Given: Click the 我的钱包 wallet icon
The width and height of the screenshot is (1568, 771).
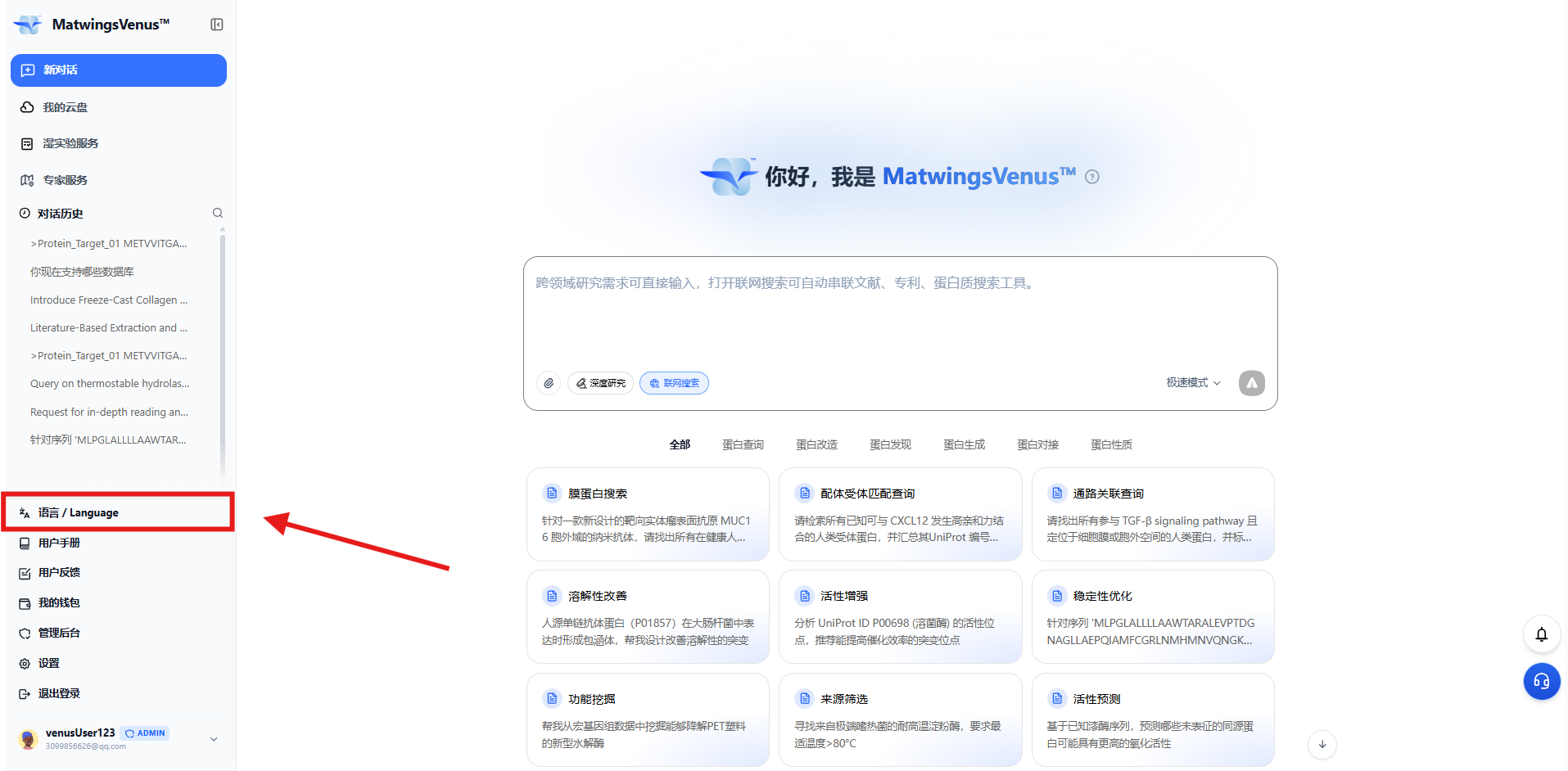Looking at the screenshot, I should [25, 603].
